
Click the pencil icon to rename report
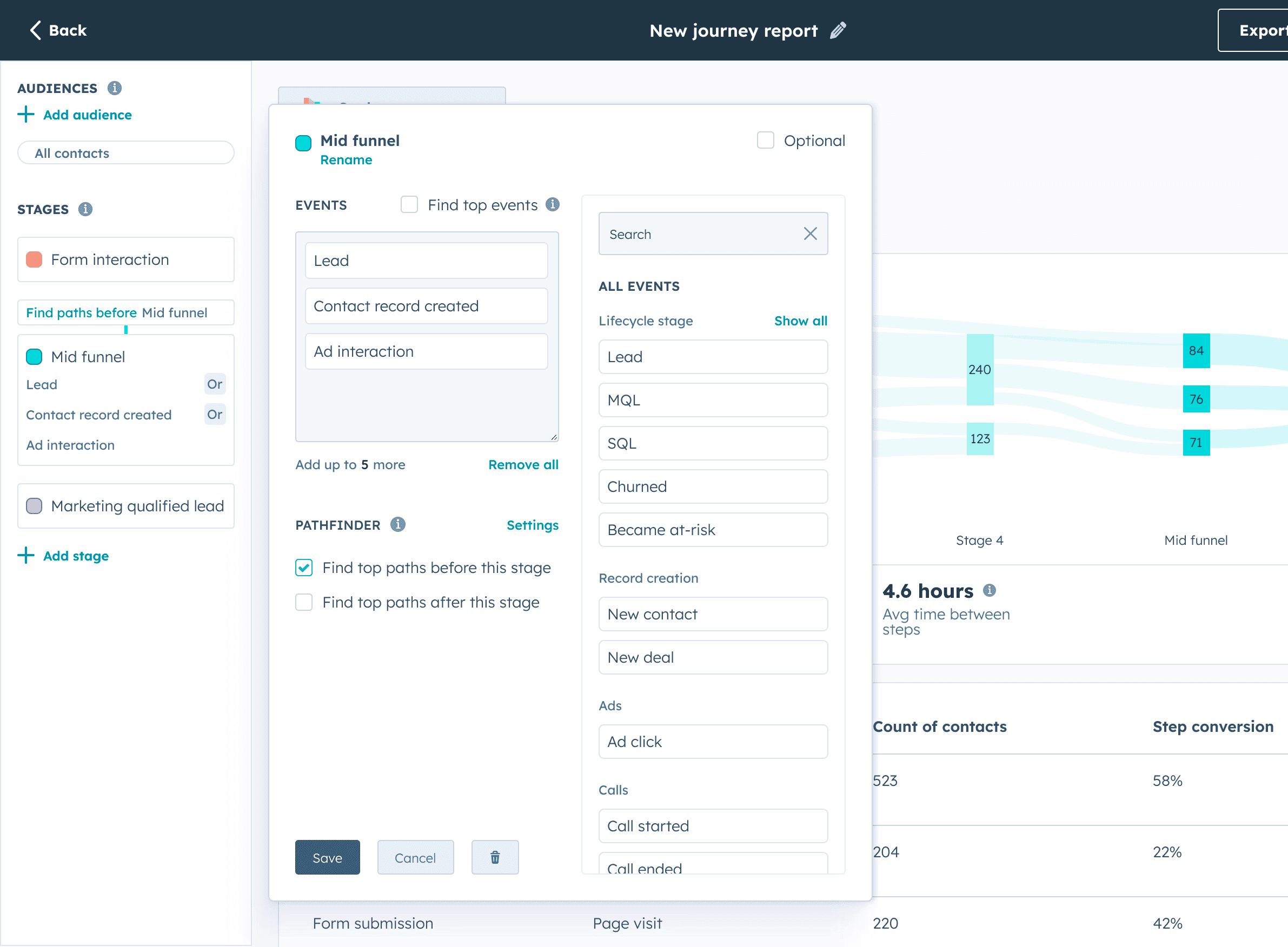tap(838, 30)
